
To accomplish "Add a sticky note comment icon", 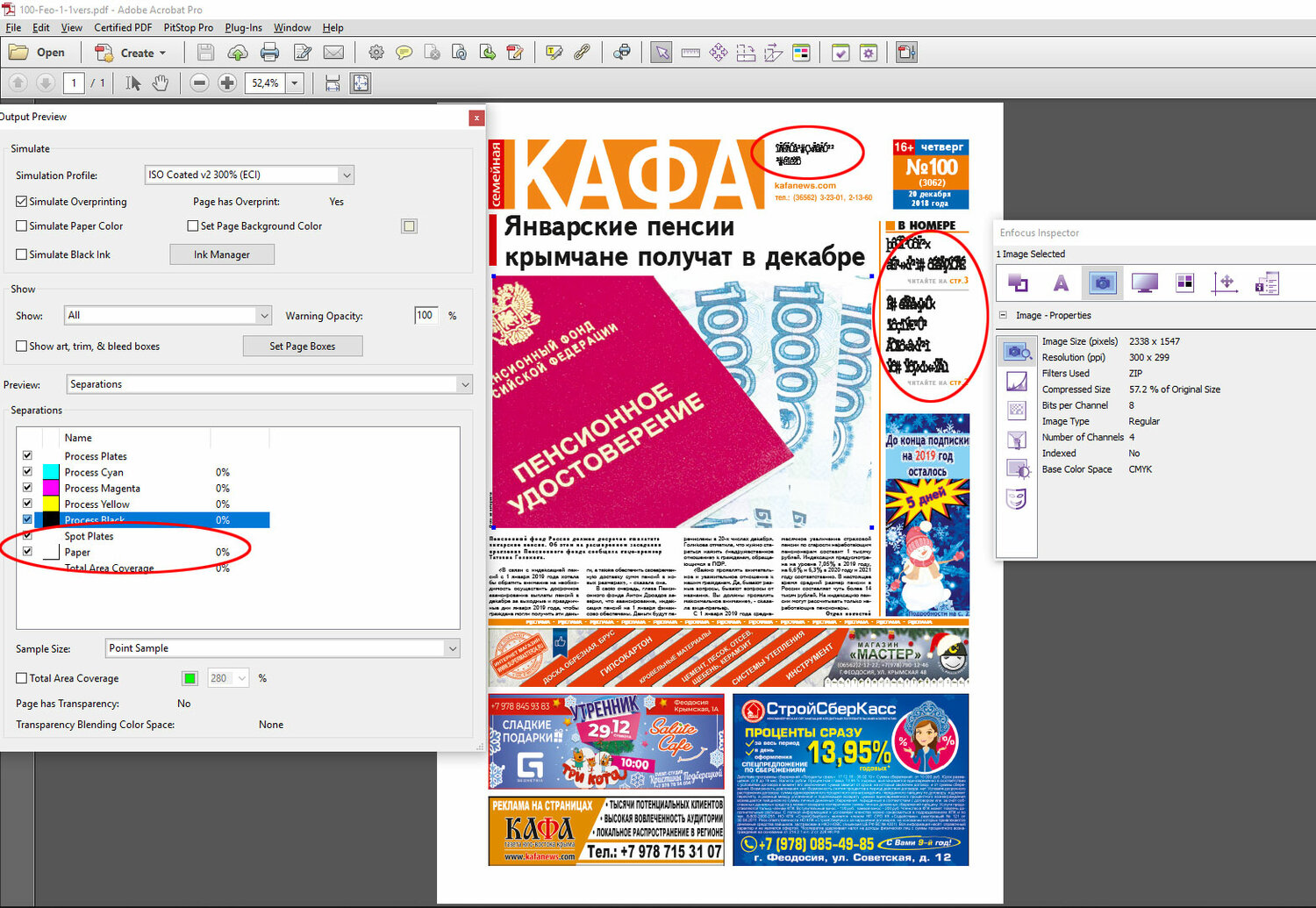I will (404, 53).
